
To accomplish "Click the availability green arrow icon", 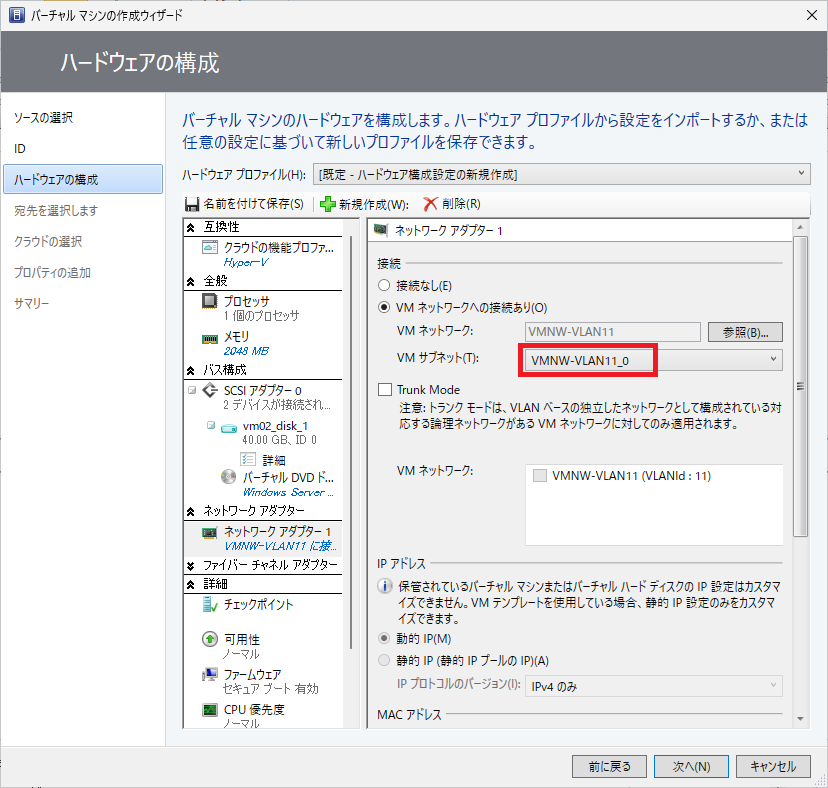I will click(210, 639).
